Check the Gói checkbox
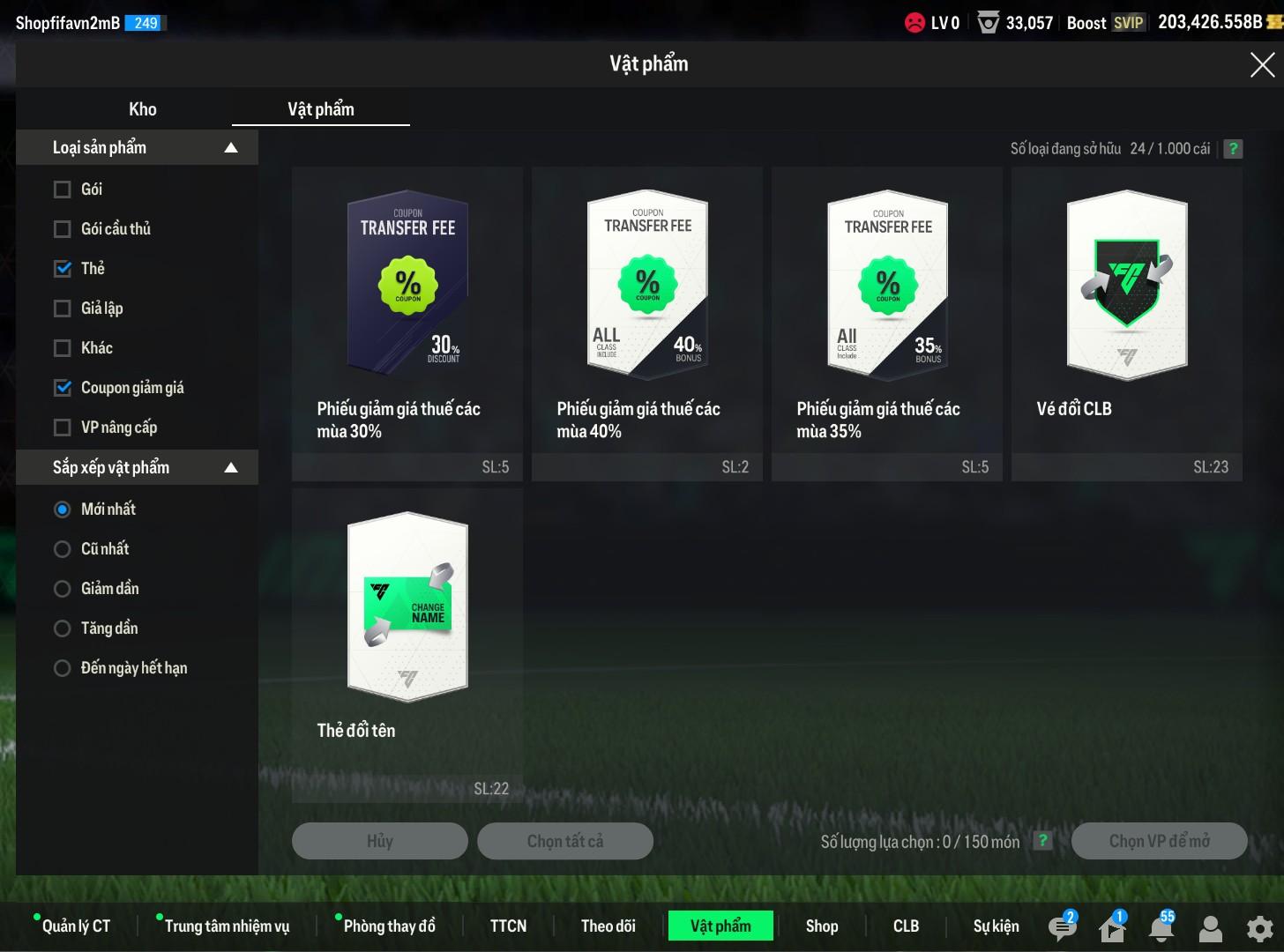The height and width of the screenshot is (952, 1284). tap(63, 190)
